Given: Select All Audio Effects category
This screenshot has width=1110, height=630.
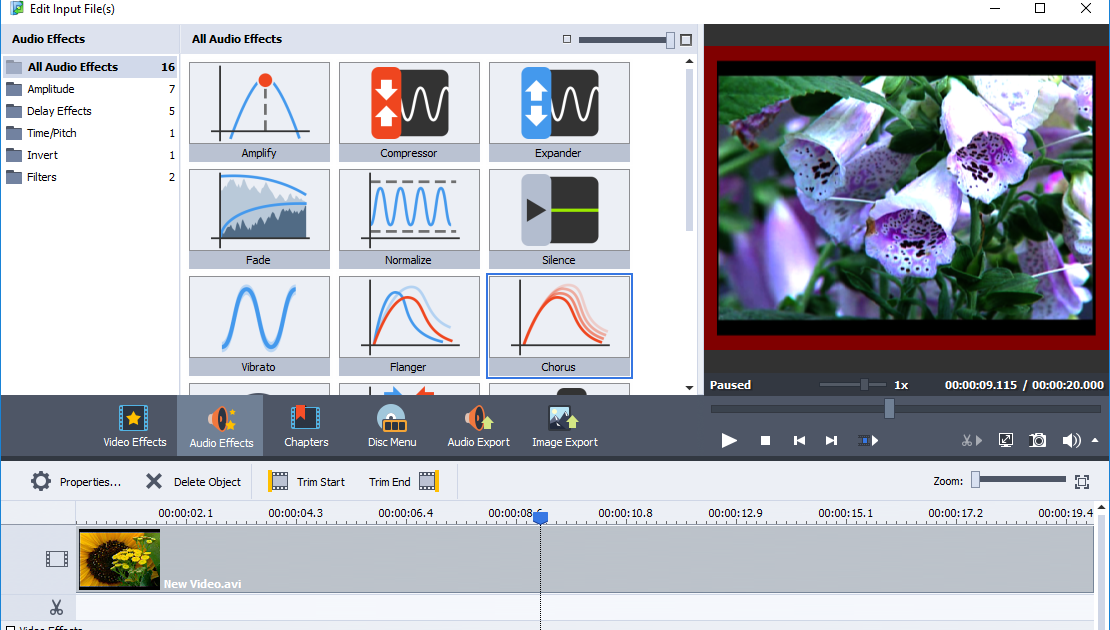Looking at the screenshot, I should (x=90, y=67).
